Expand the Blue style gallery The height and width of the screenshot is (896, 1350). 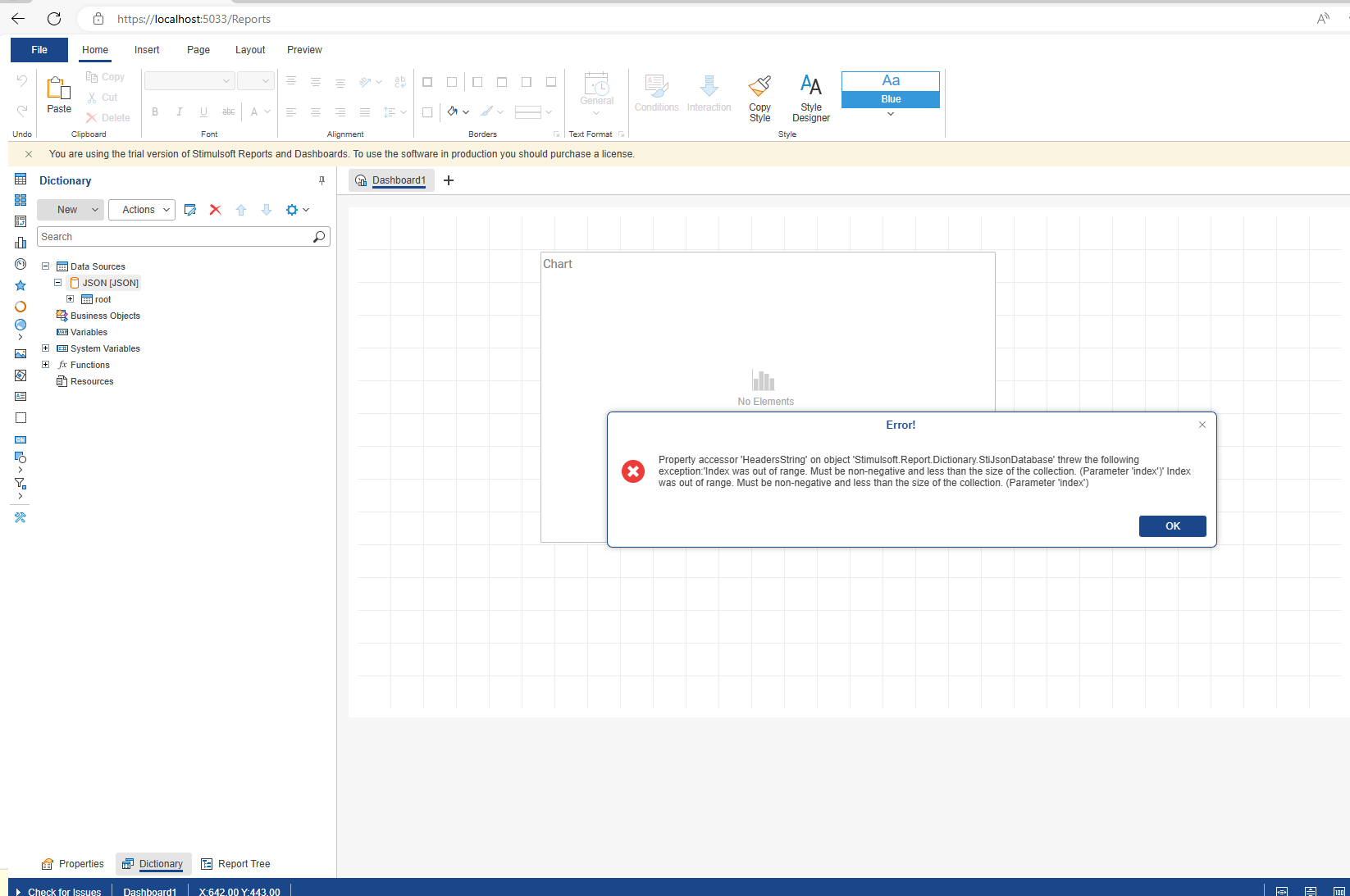pos(891,115)
